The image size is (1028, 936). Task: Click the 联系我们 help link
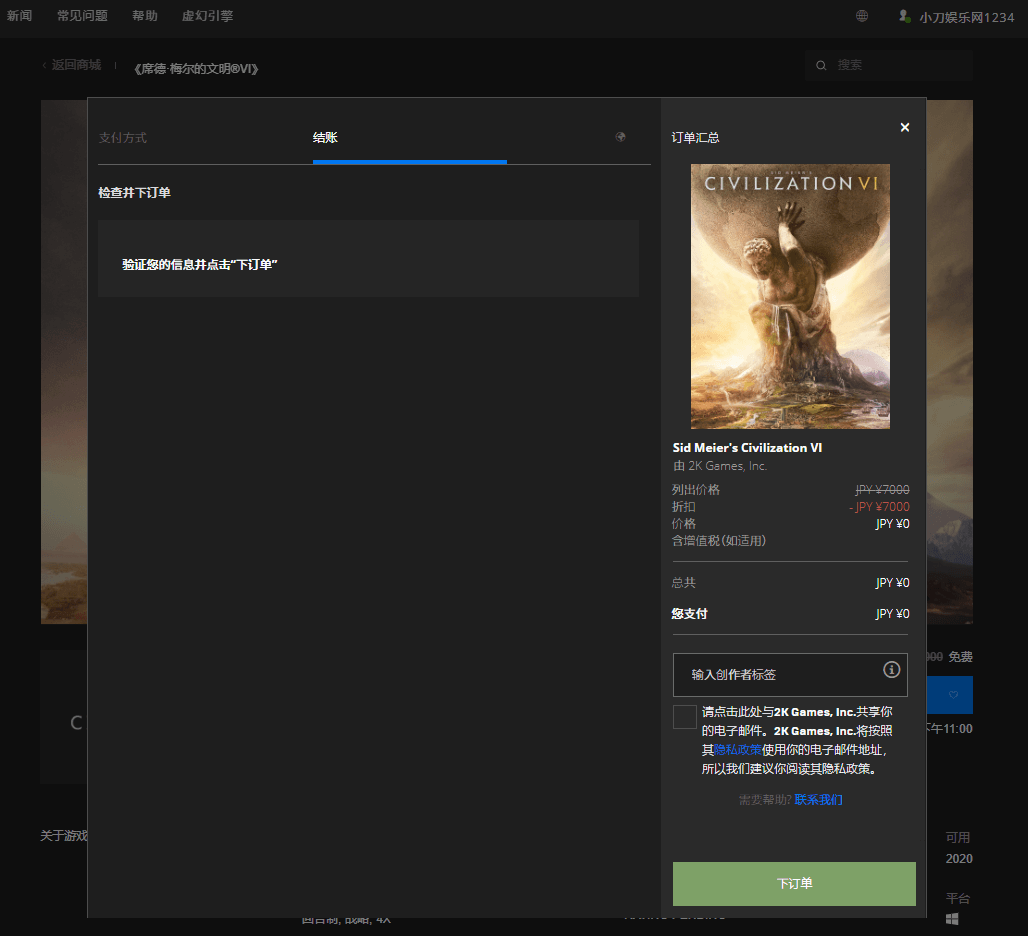[818, 800]
